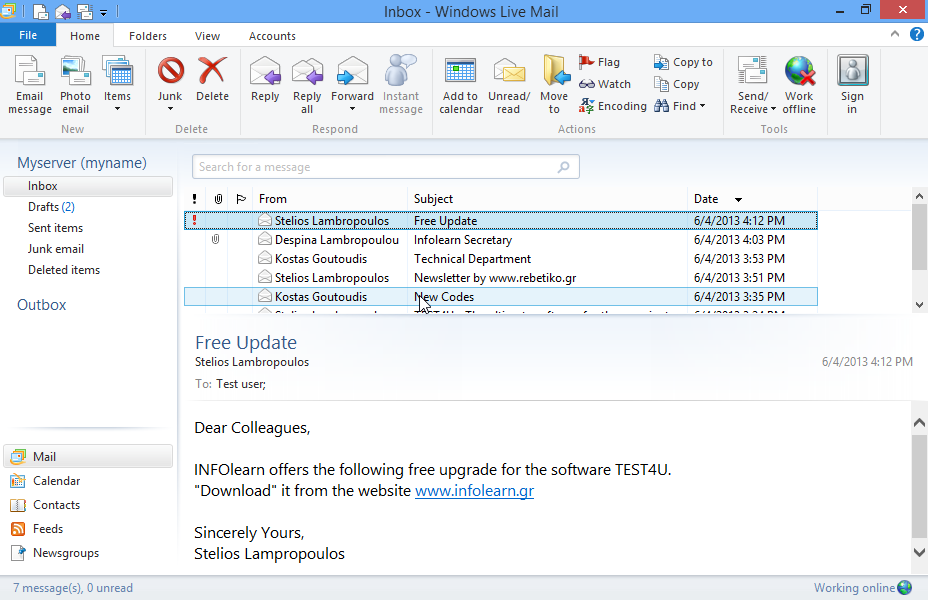Toggle Unread/read status
928x600 pixels.
coord(509,85)
